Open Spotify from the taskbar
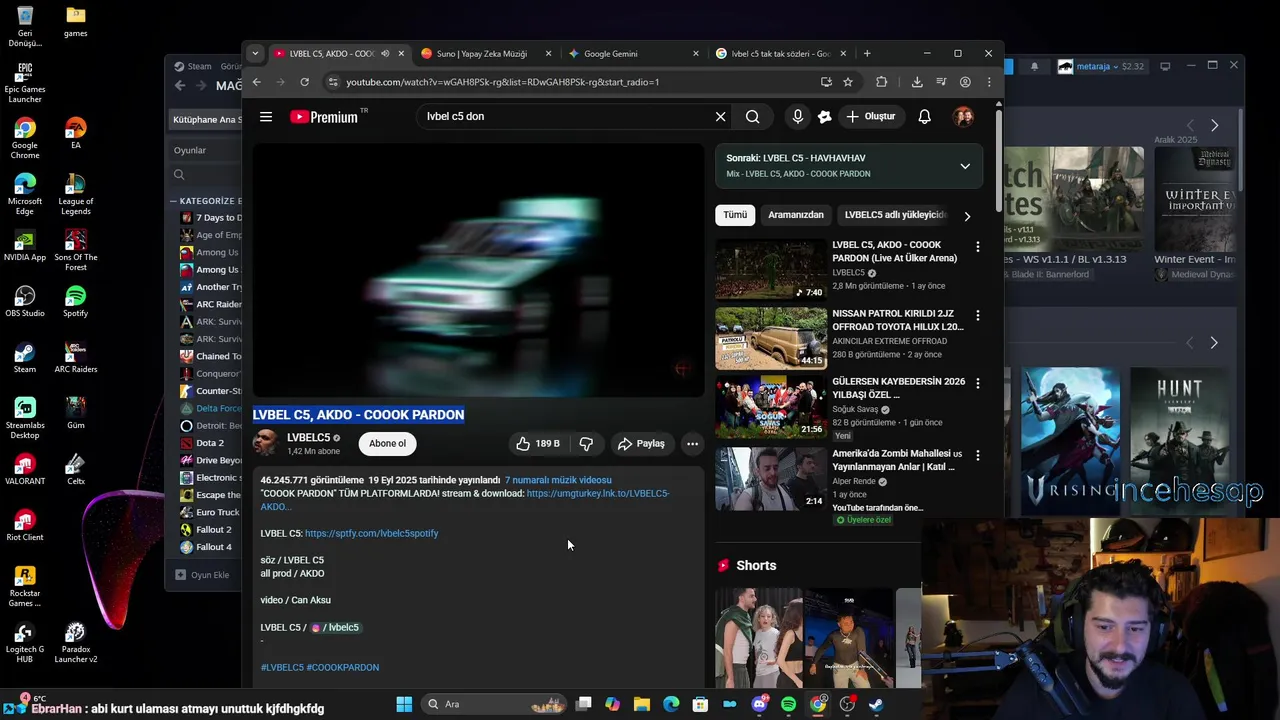The height and width of the screenshot is (720, 1280). click(x=788, y=704)
